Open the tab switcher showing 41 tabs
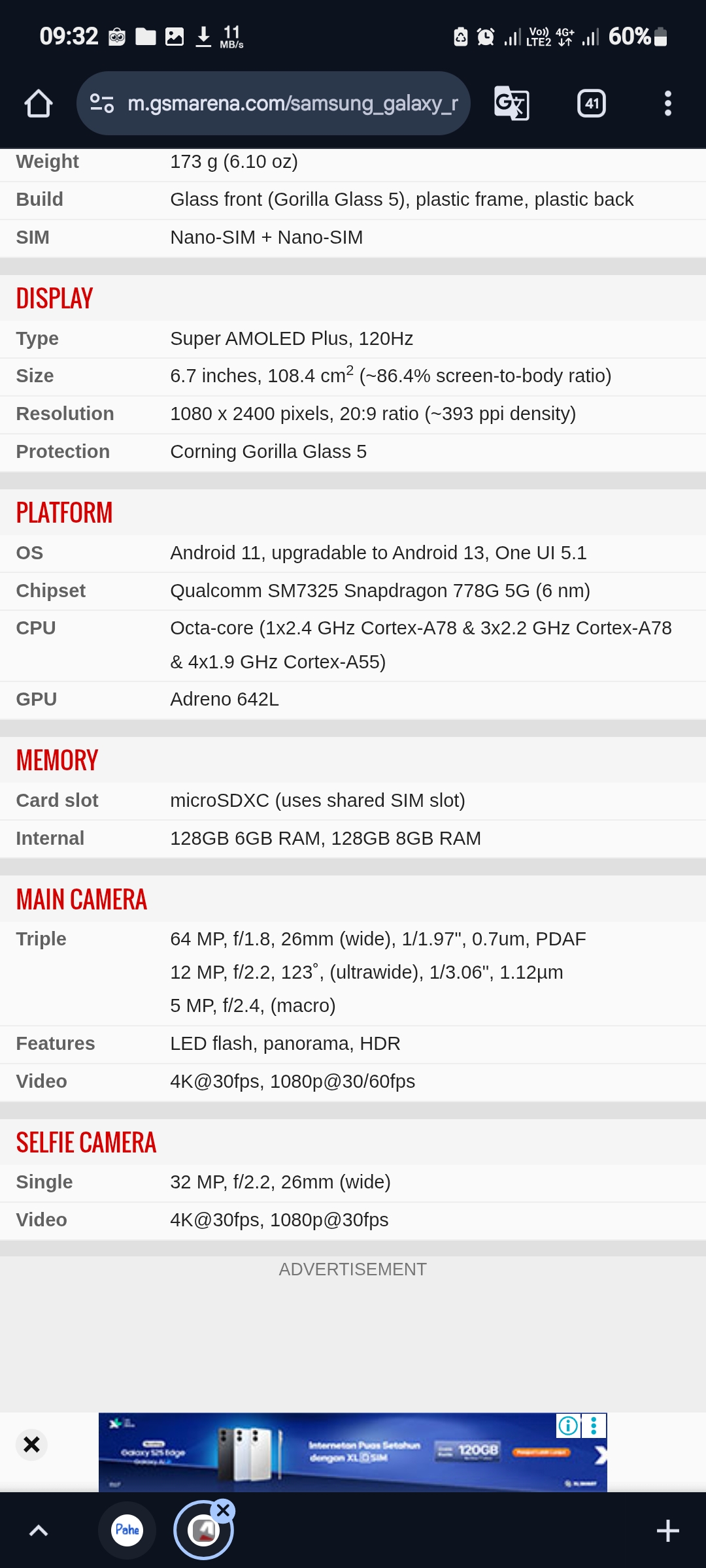 click(x=592, y=103)
